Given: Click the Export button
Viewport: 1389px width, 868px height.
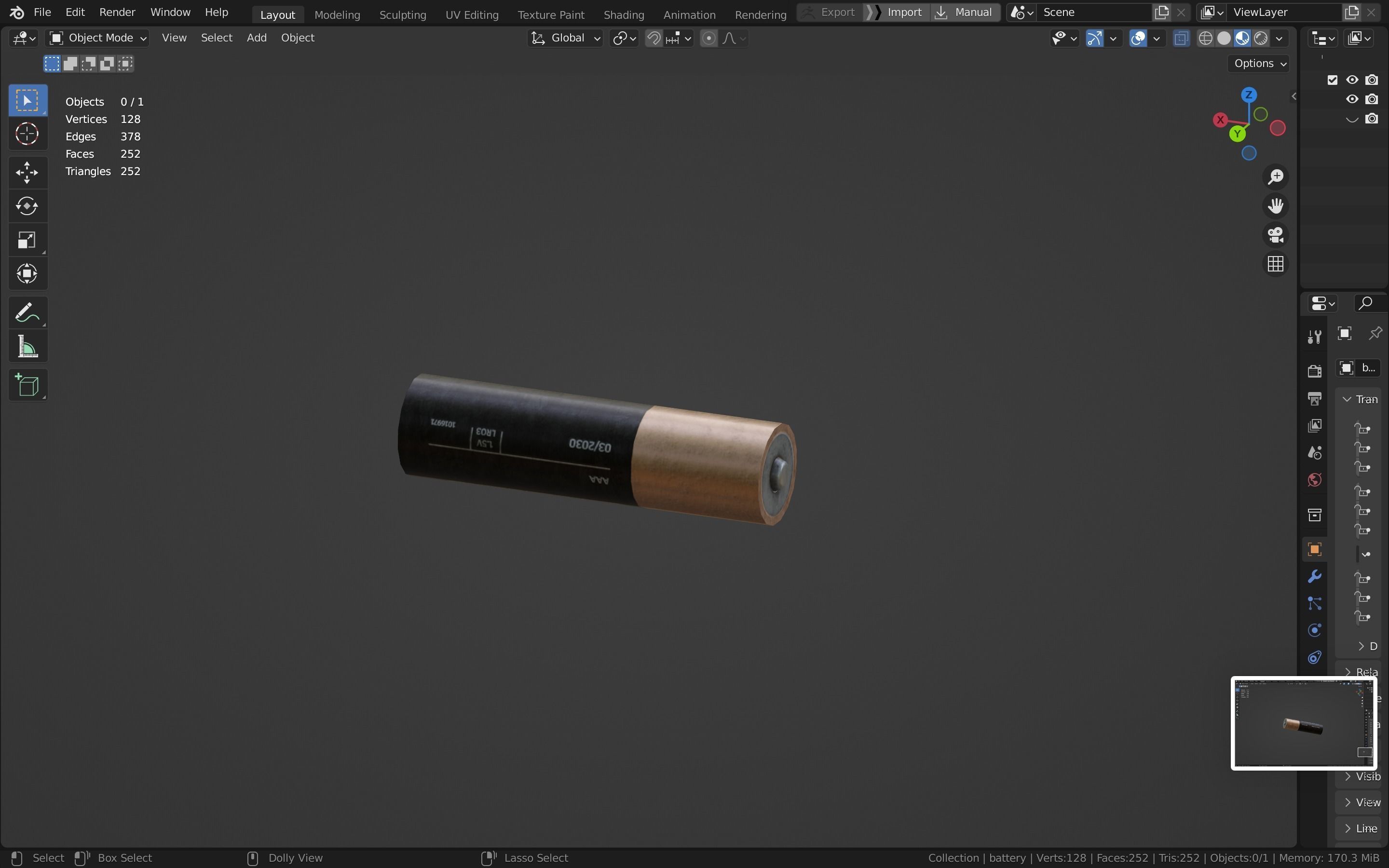Looking at the screenshot, I should [830, 12].
